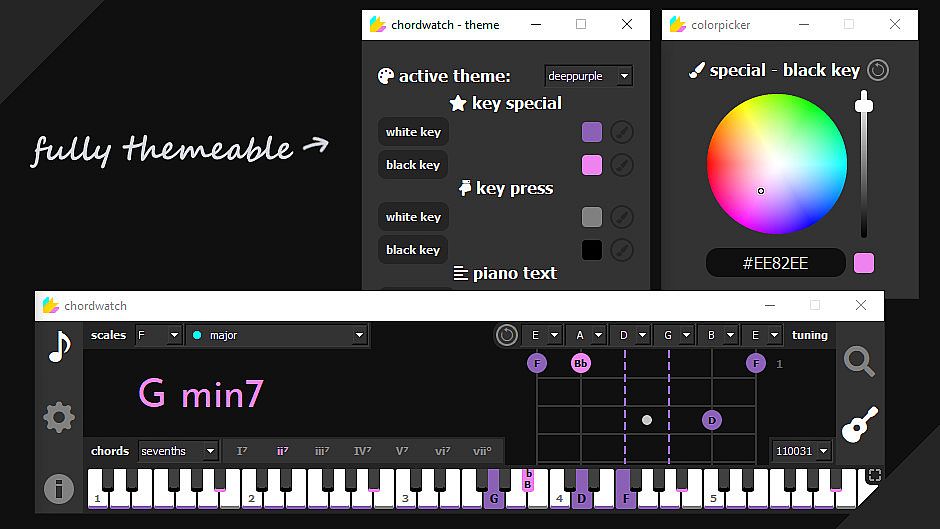Click the key press finger icon
Screen dimensions: 940x529
[x=465, y=188]
